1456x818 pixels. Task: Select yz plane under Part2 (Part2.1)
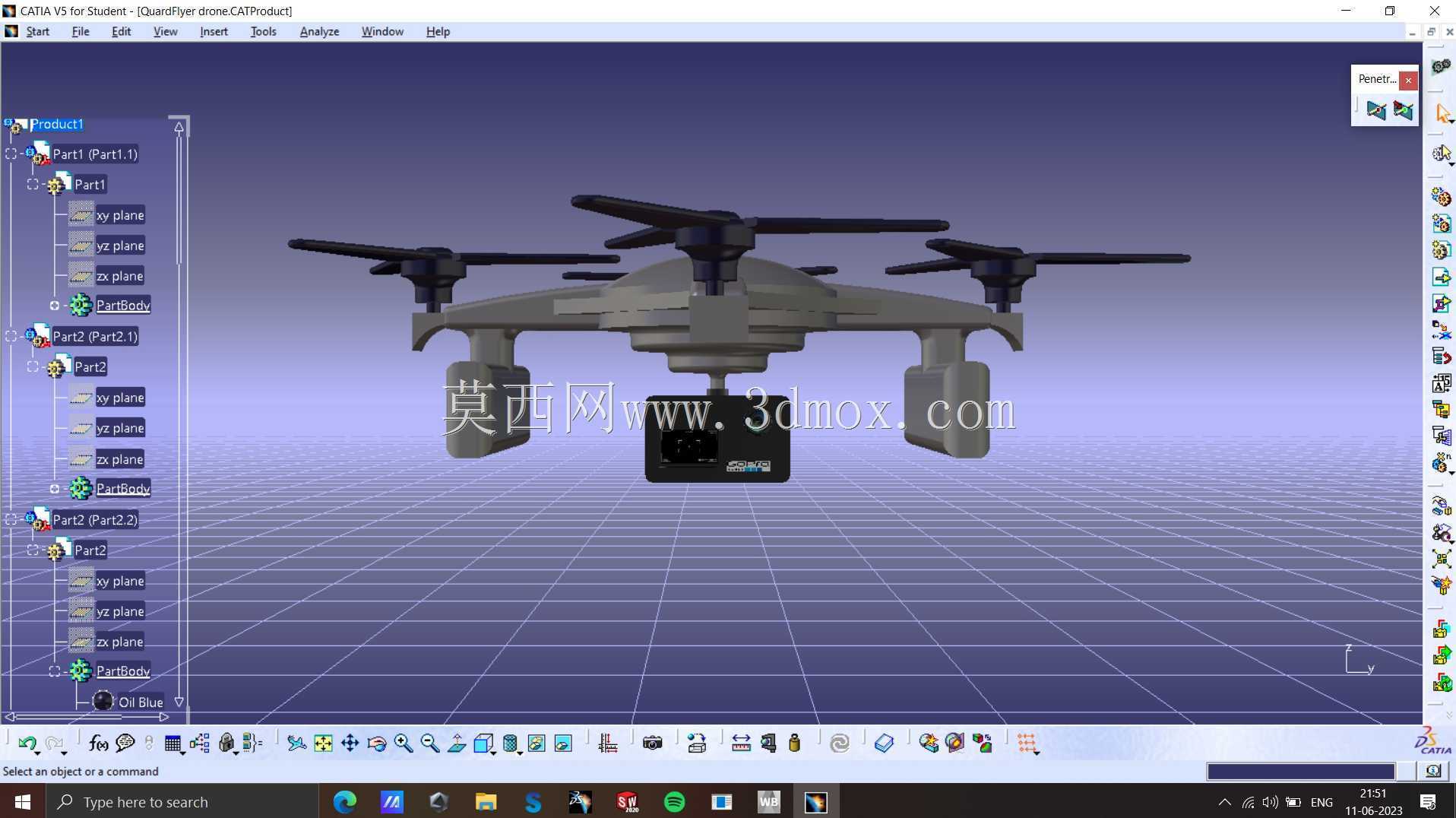click(x=120, y=428)
